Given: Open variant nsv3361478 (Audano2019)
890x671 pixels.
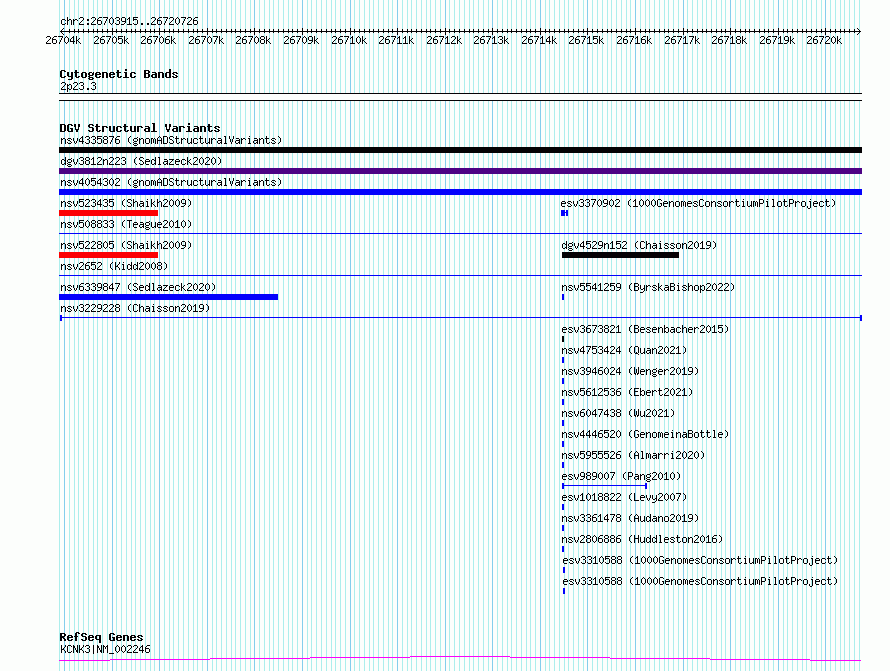Looking at the screenshot, I should point(630,518).
